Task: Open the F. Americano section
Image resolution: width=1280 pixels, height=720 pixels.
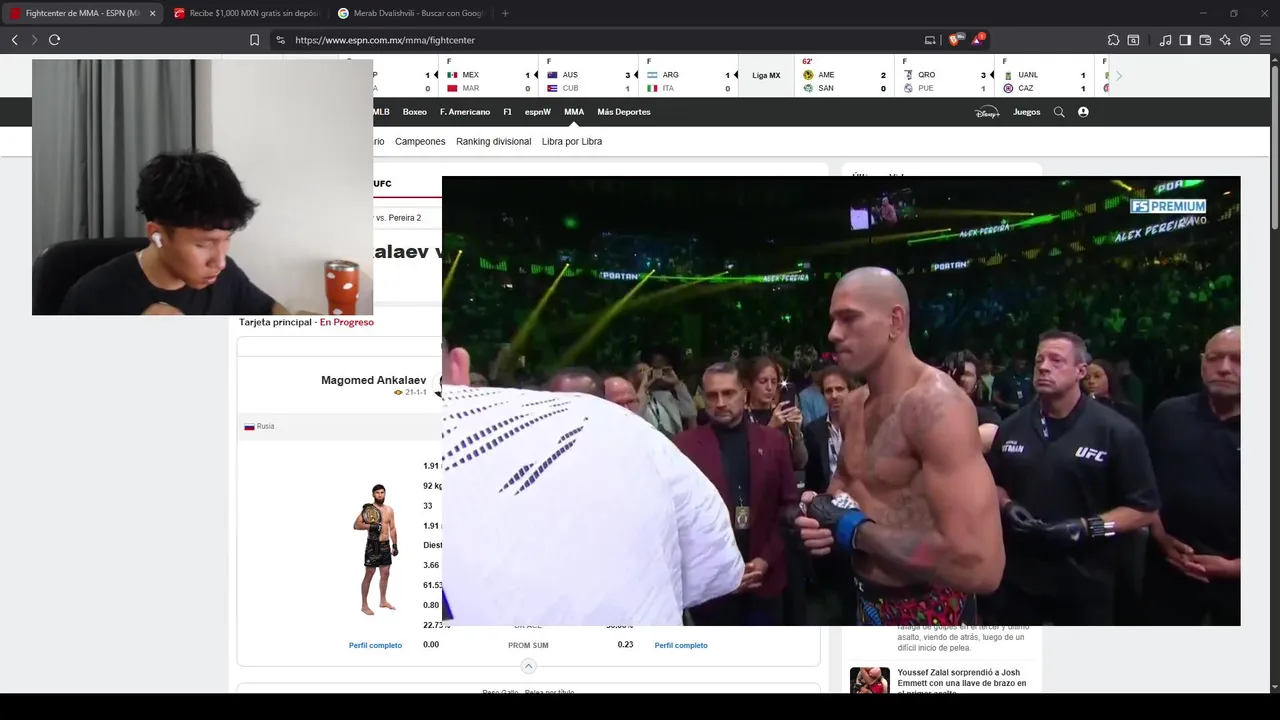Action: pyautogui.click(x=465, y=112)
